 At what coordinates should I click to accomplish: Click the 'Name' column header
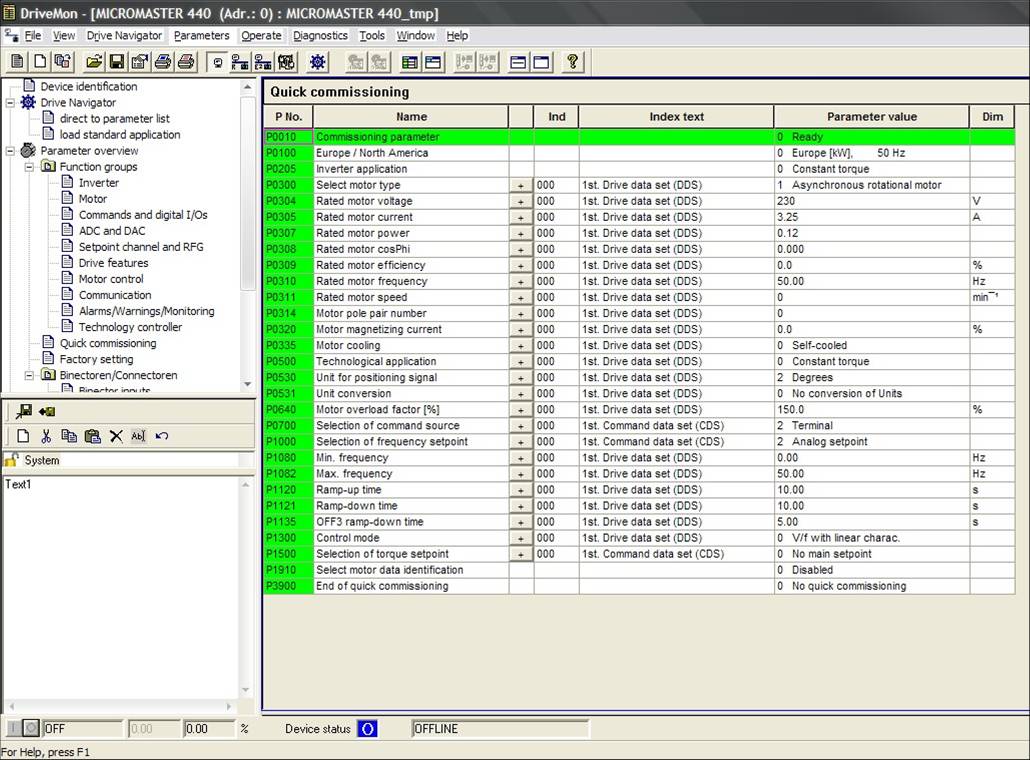click(411, 117)
